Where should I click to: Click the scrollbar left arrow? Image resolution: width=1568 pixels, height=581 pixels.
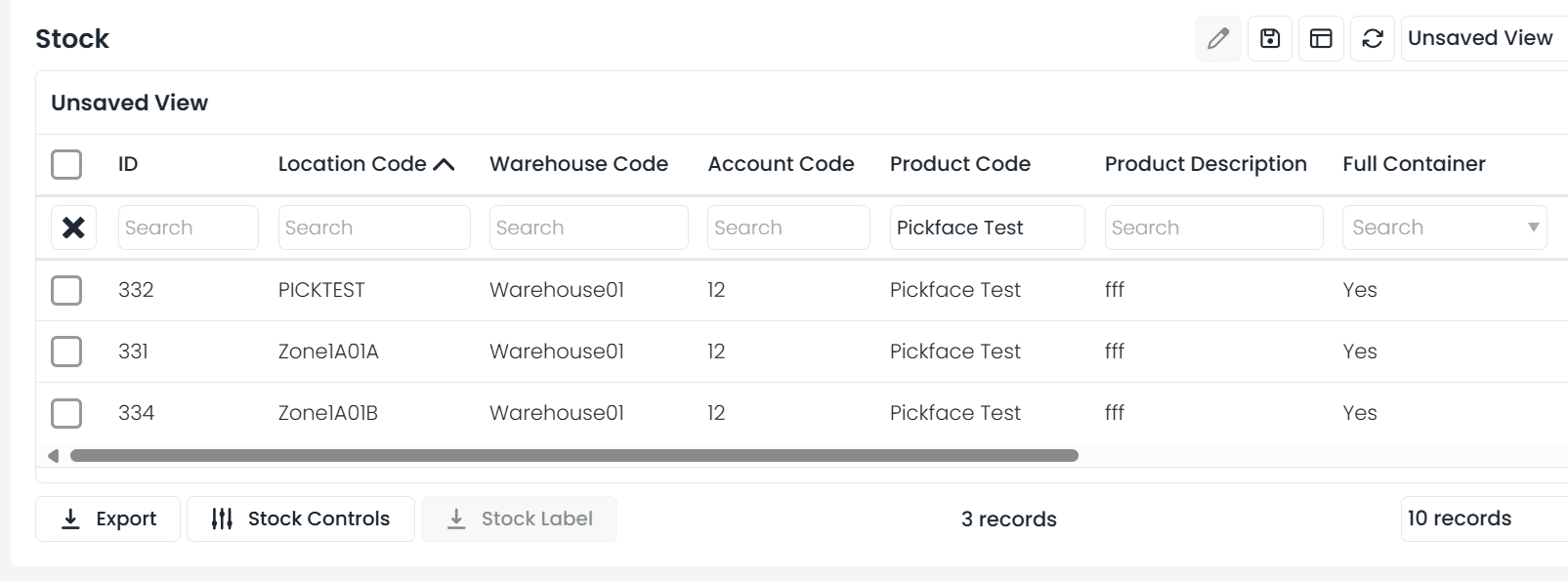coord(53,456)
